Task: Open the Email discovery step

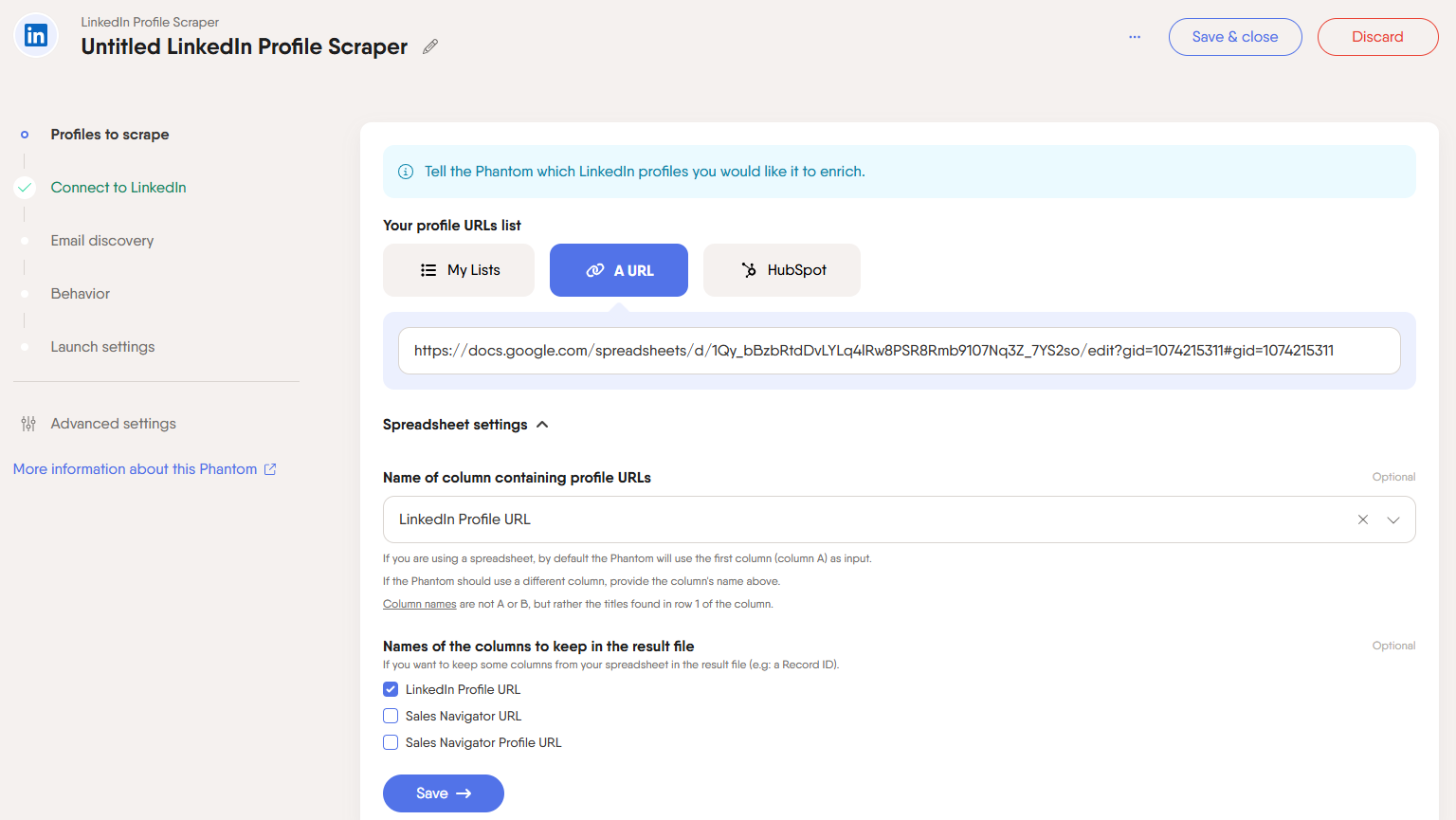Action: pos(102,241)
